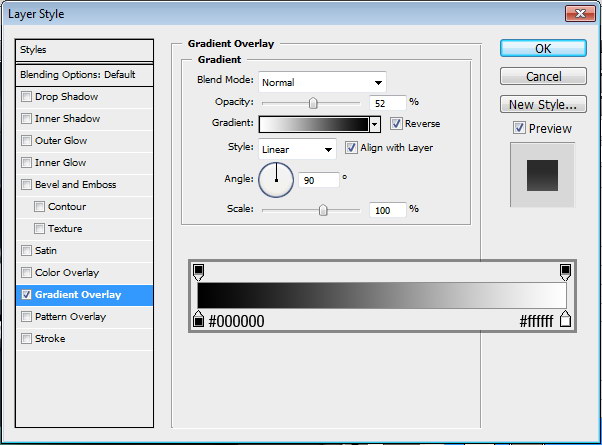602x445 pixels.
Task: Enable the Satin checkbox
Action: pyautogui.click(x=26, y=250)
